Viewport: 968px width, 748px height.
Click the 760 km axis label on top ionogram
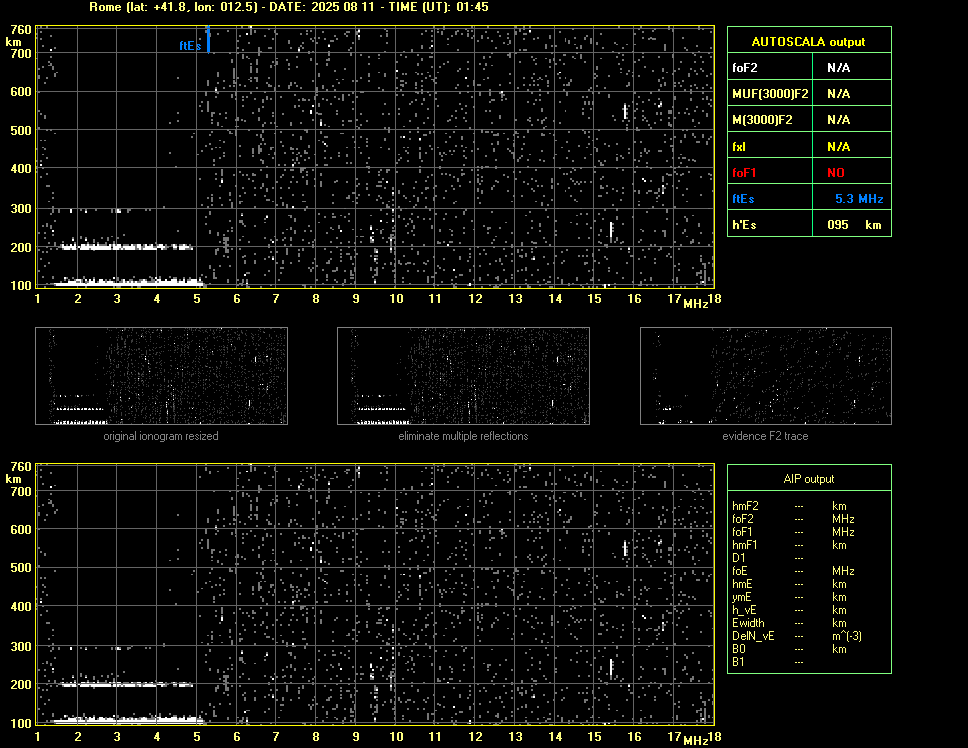click(x=20, y=30)
